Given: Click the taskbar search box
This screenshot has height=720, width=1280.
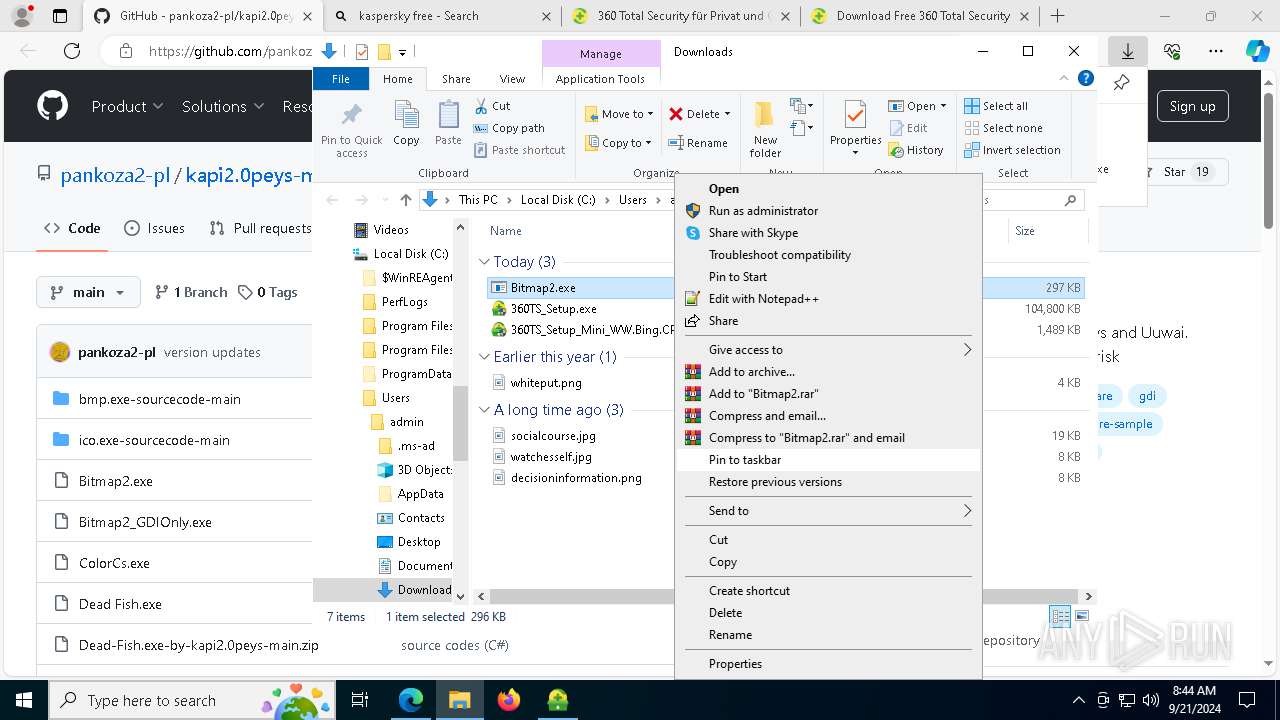Looking at the screenshot, I should (190, 700).
